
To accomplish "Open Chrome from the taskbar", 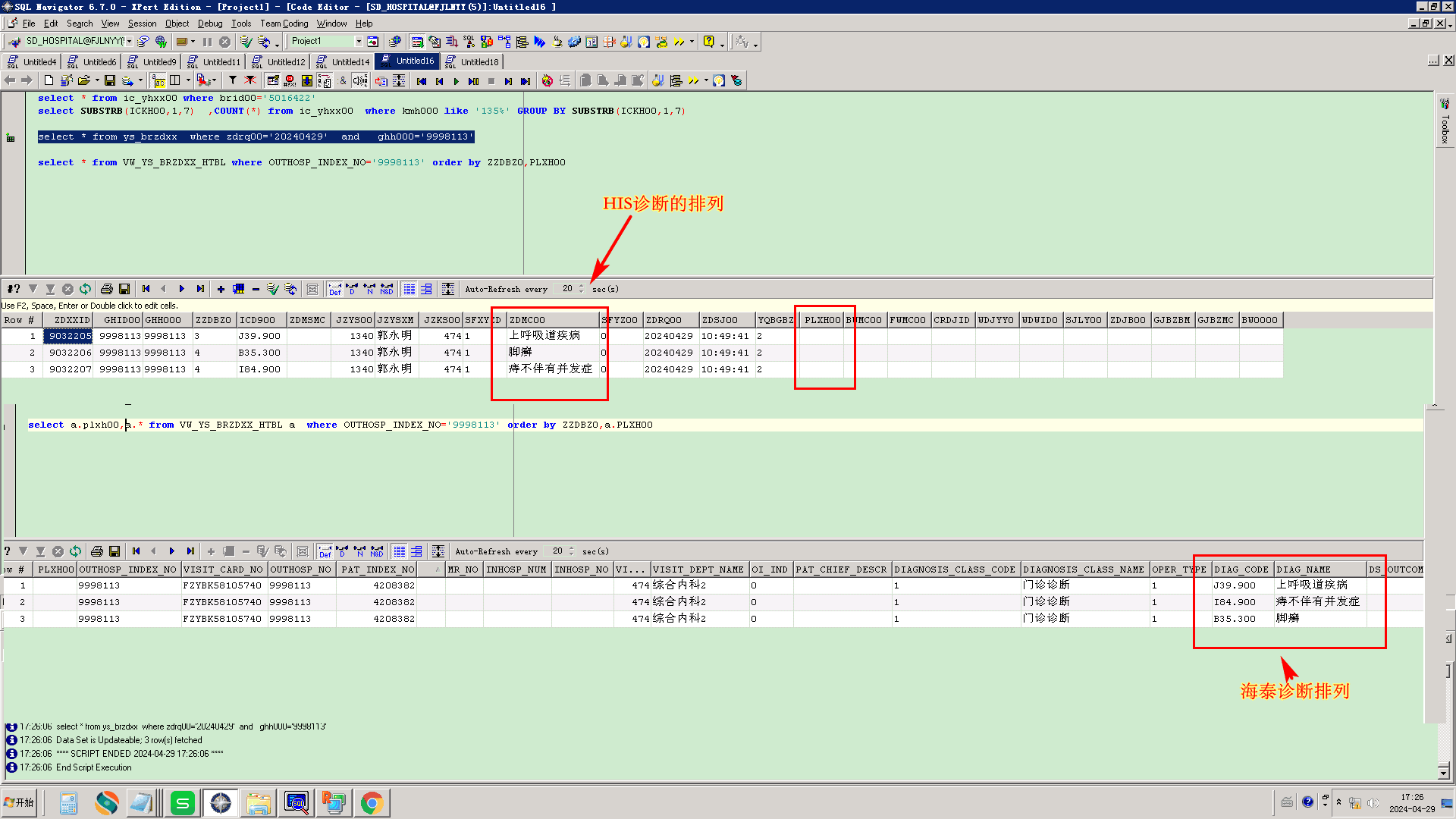I will [x=372, y=803].
